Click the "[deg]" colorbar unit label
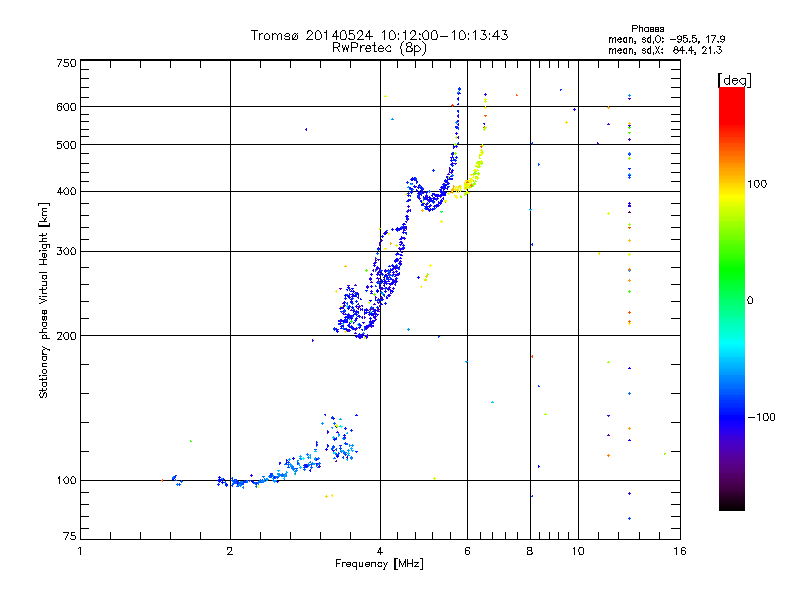The width and height of the screenshot is (800, 600). pyautogui.click(x=734, y=81)
